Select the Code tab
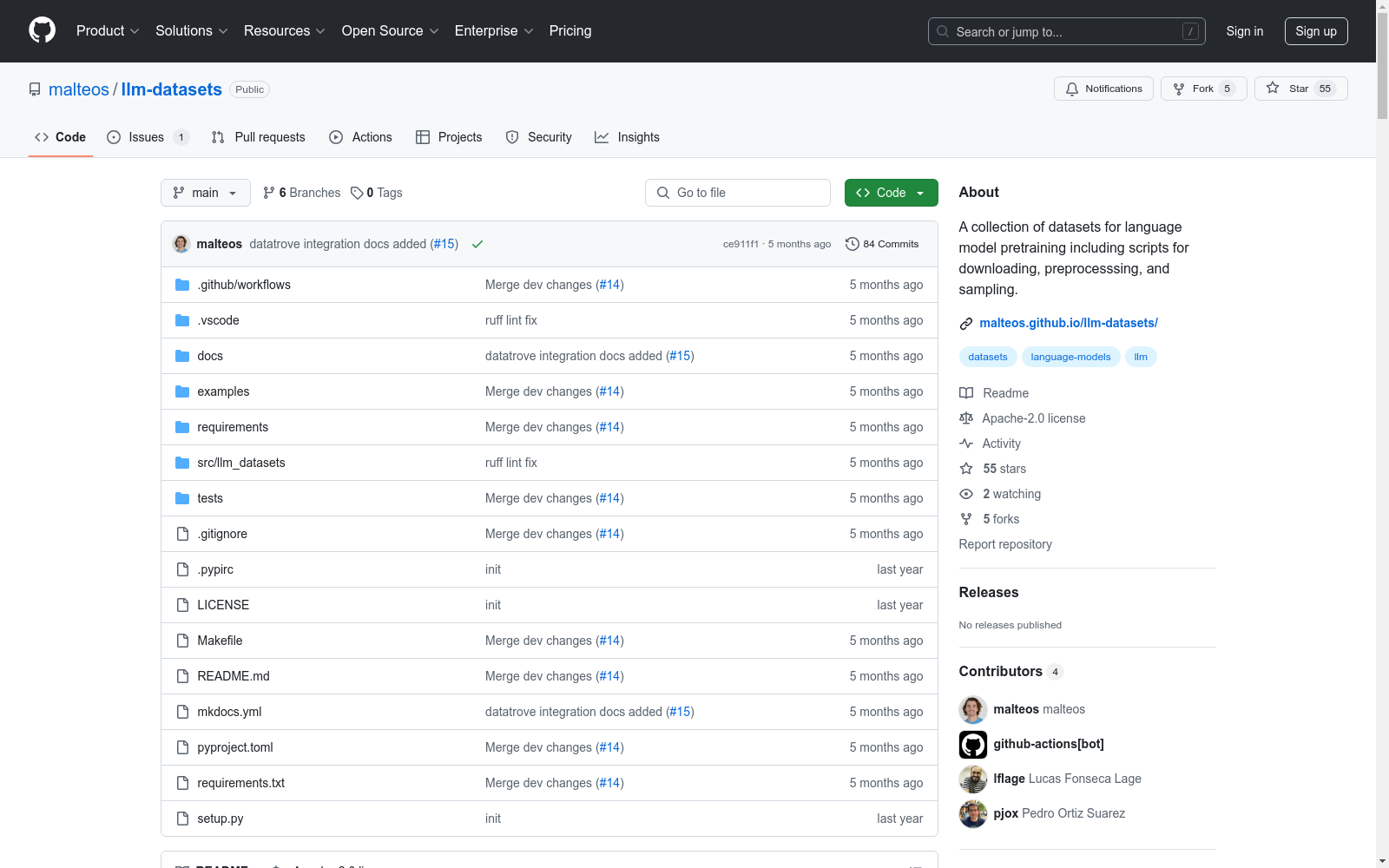This screenshot has width=1389, height=868. click(x=60, y=137)
